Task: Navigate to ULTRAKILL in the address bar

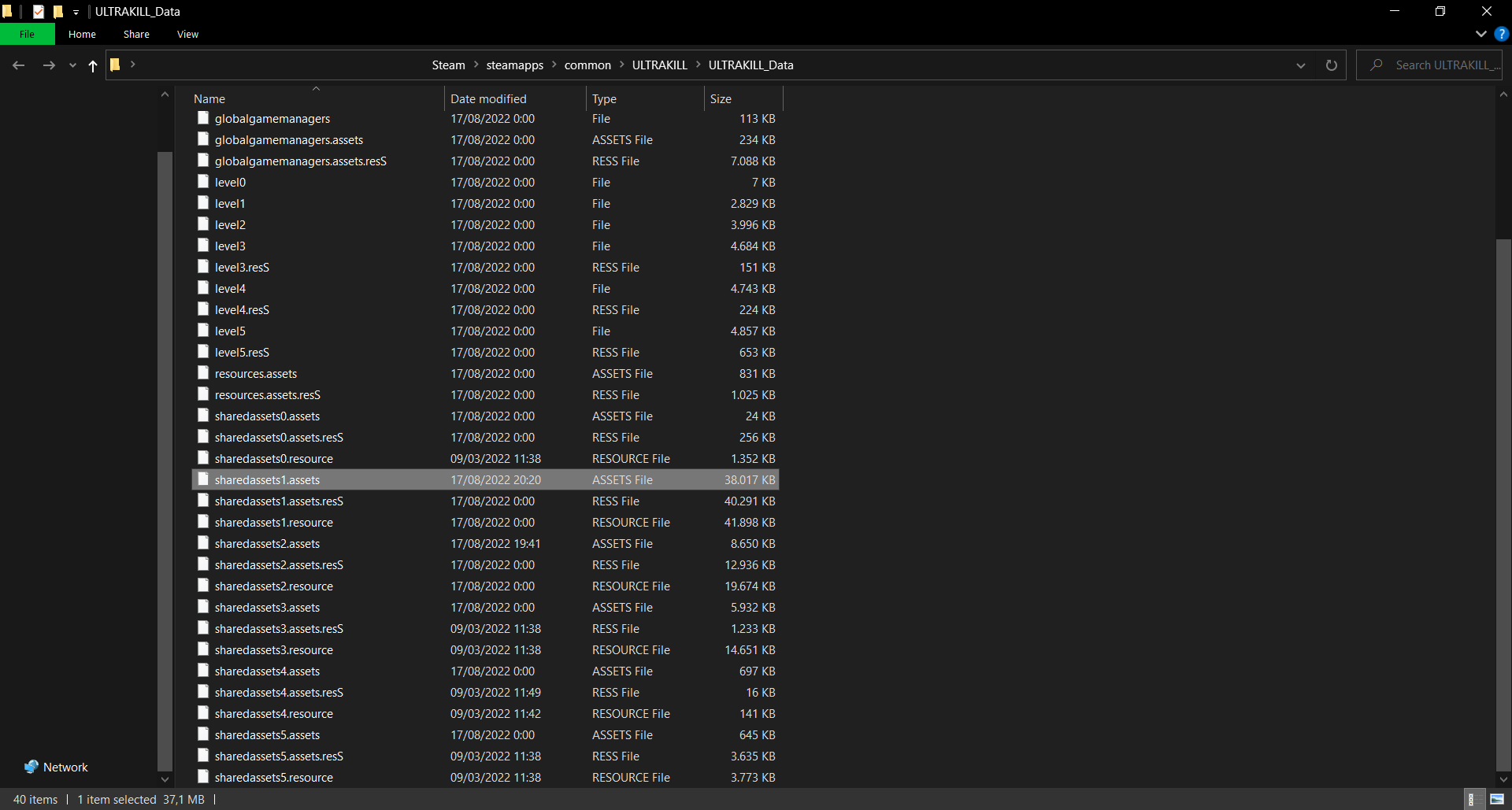Action: [660, 65]
